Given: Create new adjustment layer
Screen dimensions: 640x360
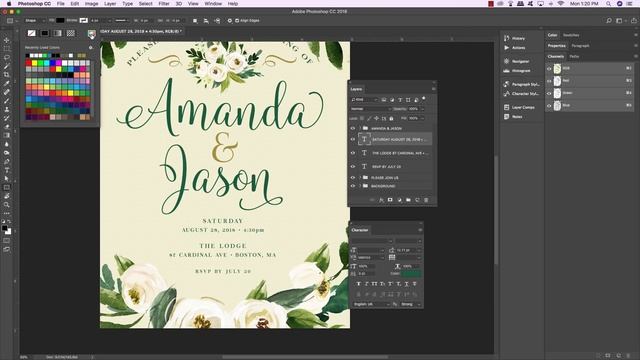Looking at the screenshot, I should (399, 200).
